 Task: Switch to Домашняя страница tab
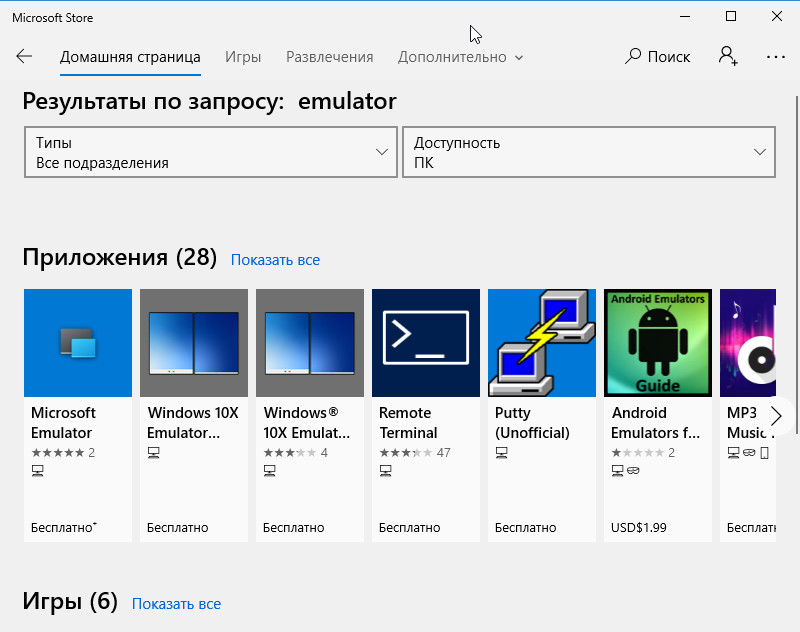click(x=130, y=57)
